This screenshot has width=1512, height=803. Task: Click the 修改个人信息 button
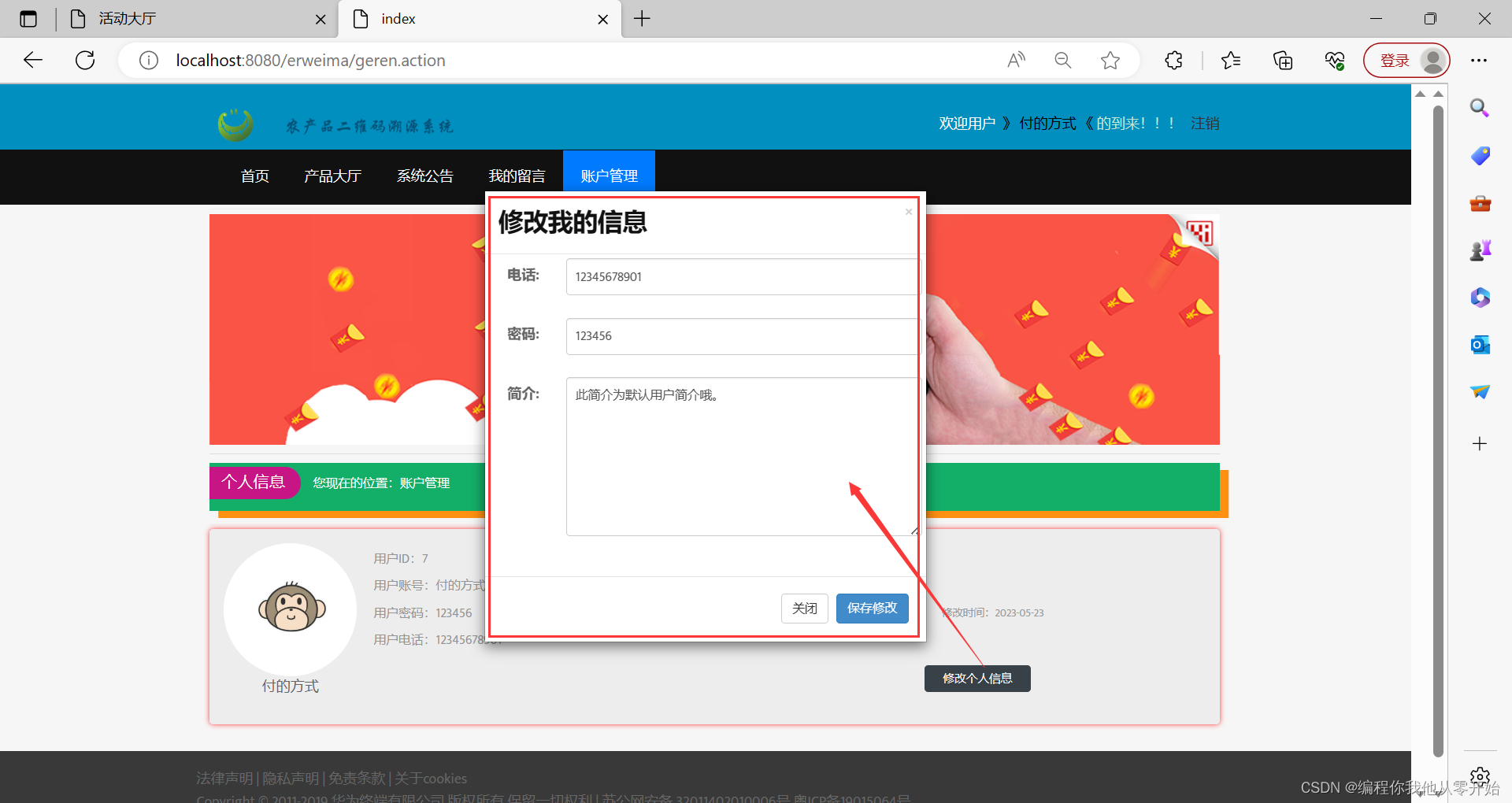(x=977, y=678)
